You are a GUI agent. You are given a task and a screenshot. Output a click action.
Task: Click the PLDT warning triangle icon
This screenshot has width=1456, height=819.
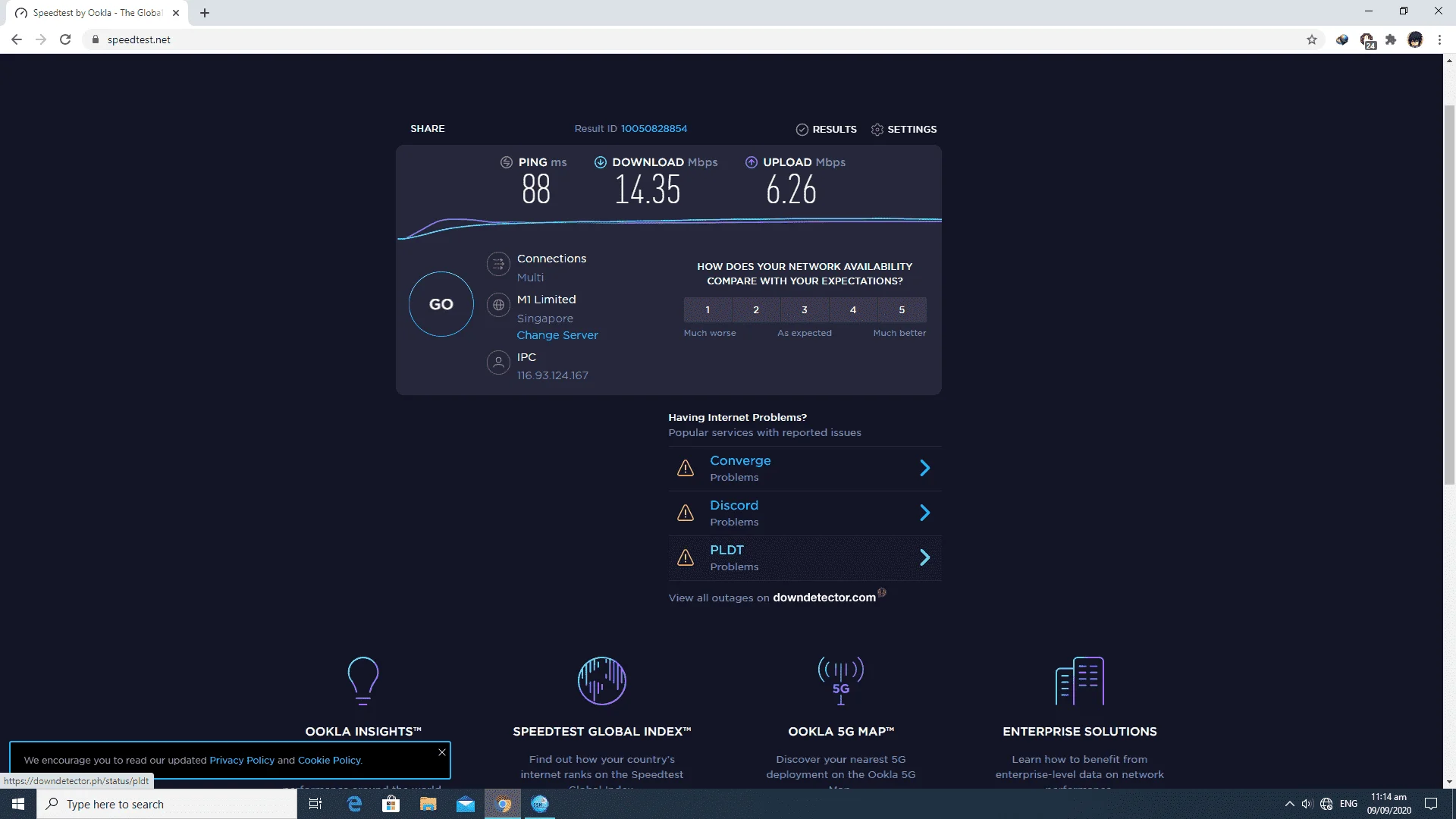686,558
